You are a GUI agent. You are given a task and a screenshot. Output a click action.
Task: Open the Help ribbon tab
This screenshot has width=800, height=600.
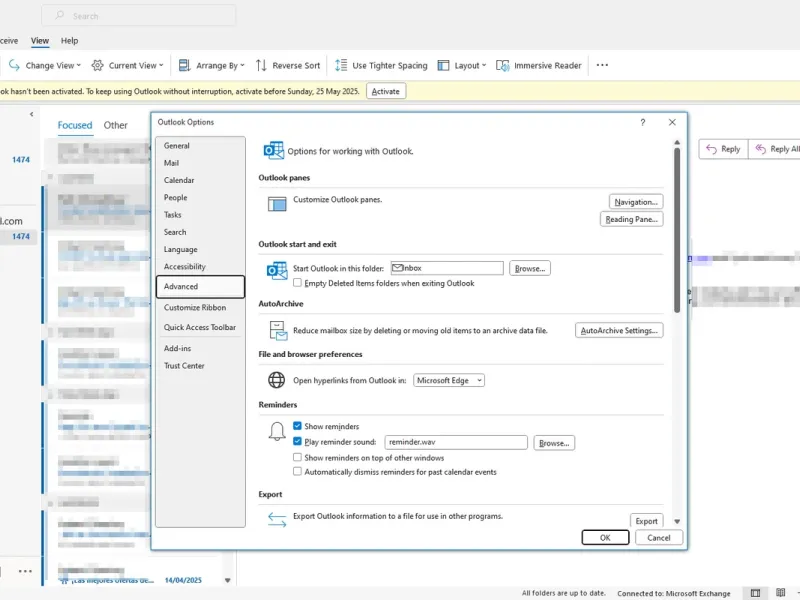(x=69, y=41)
